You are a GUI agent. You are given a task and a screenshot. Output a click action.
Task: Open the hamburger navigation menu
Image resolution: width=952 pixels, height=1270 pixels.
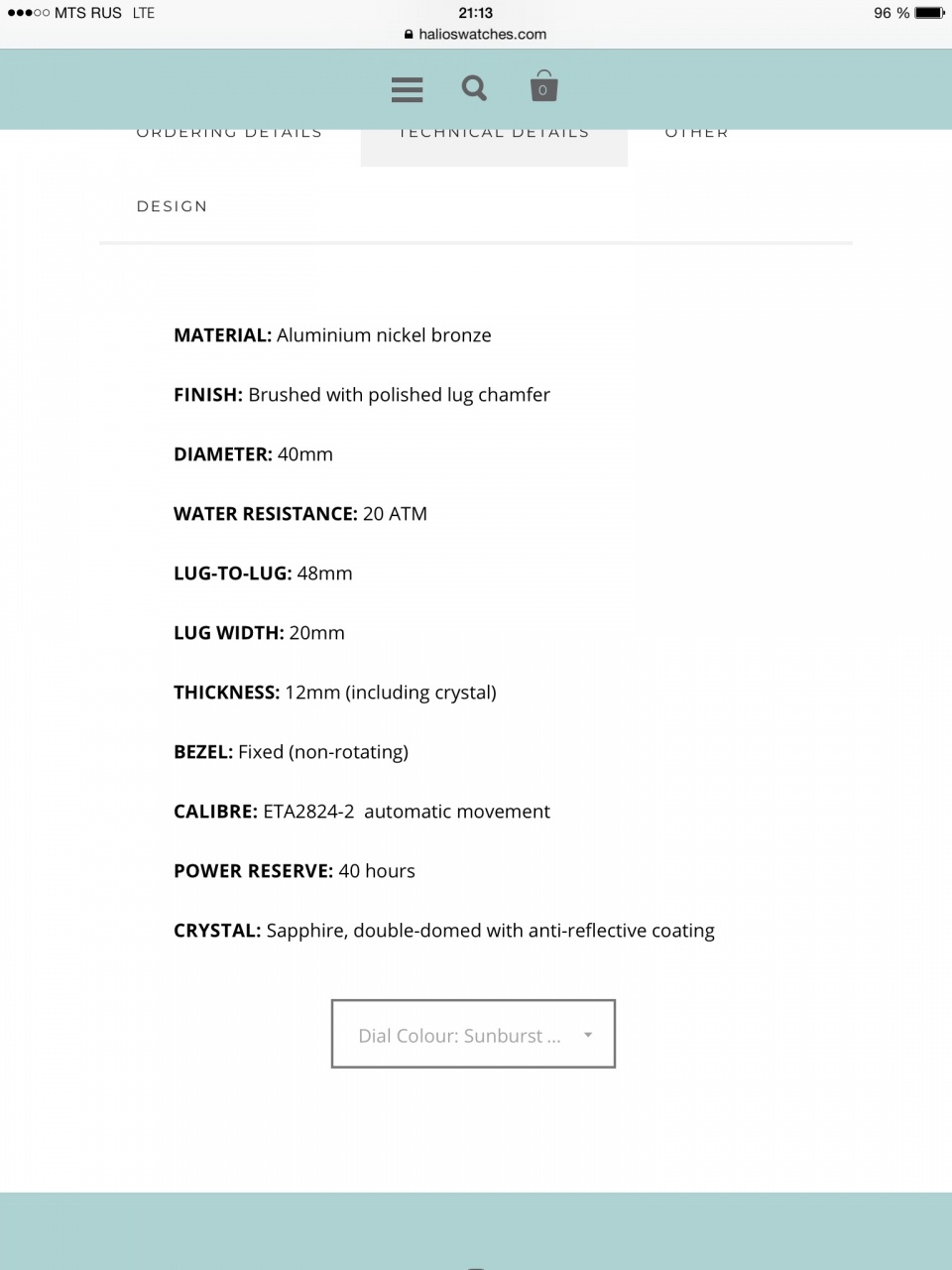point(407,89)
